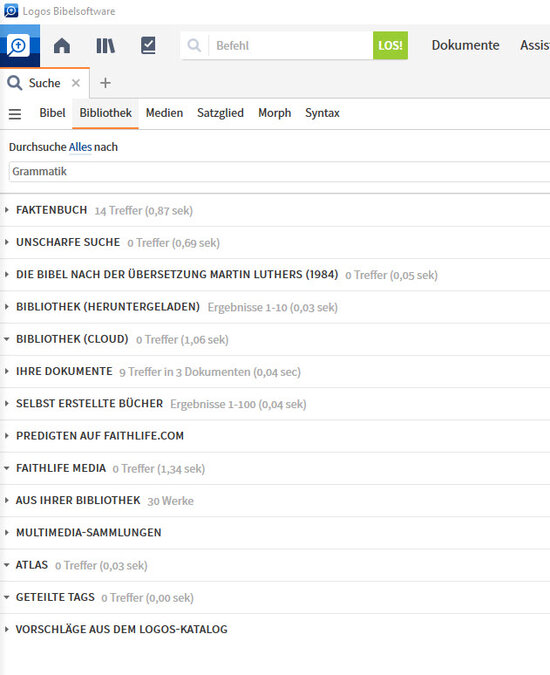This screenshot has height=675, width=550.
Task: Switch to the Bibel search tab
Action: click(53, 113)
